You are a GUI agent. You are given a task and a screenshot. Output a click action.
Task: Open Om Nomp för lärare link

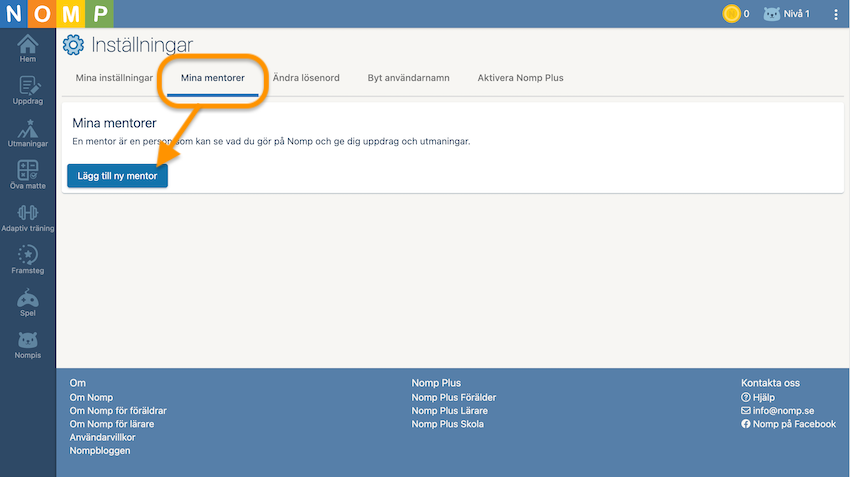(x=112, y=424)
